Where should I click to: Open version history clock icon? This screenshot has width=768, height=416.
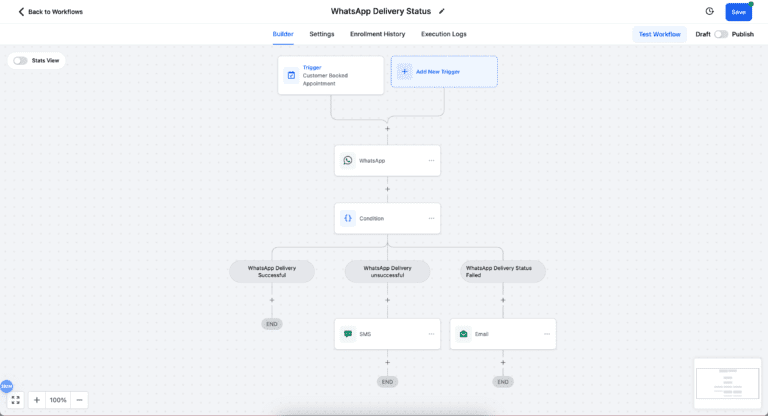click(x=709, y=11)
